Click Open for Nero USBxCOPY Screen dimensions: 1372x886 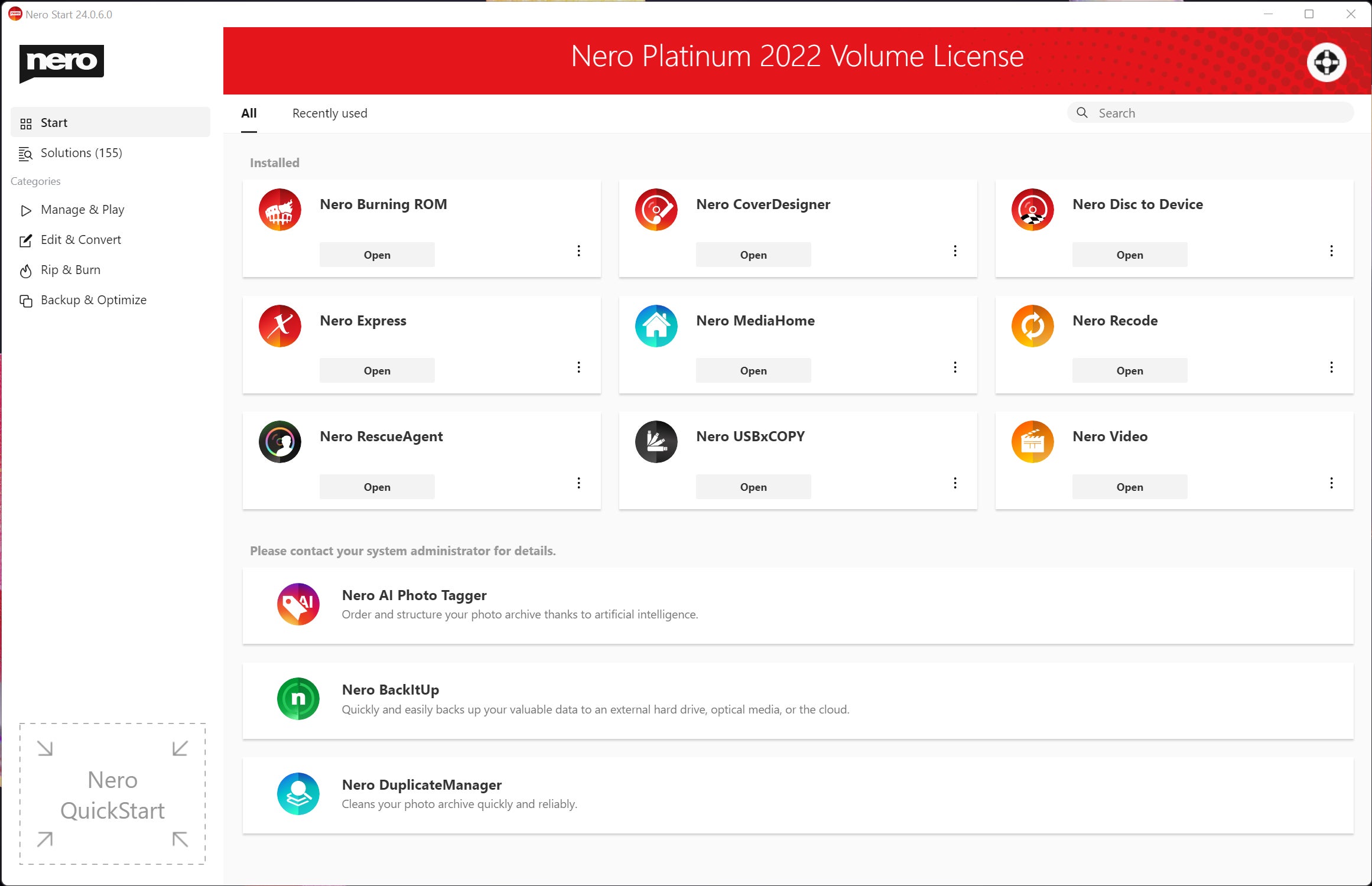754,487
